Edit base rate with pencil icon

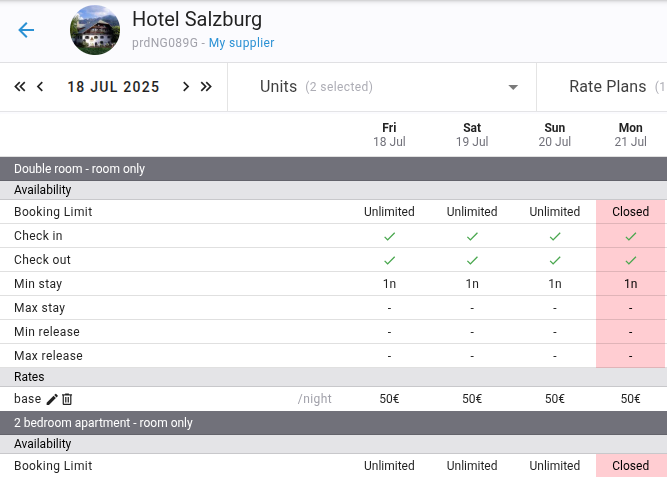(x=52, y=399)
